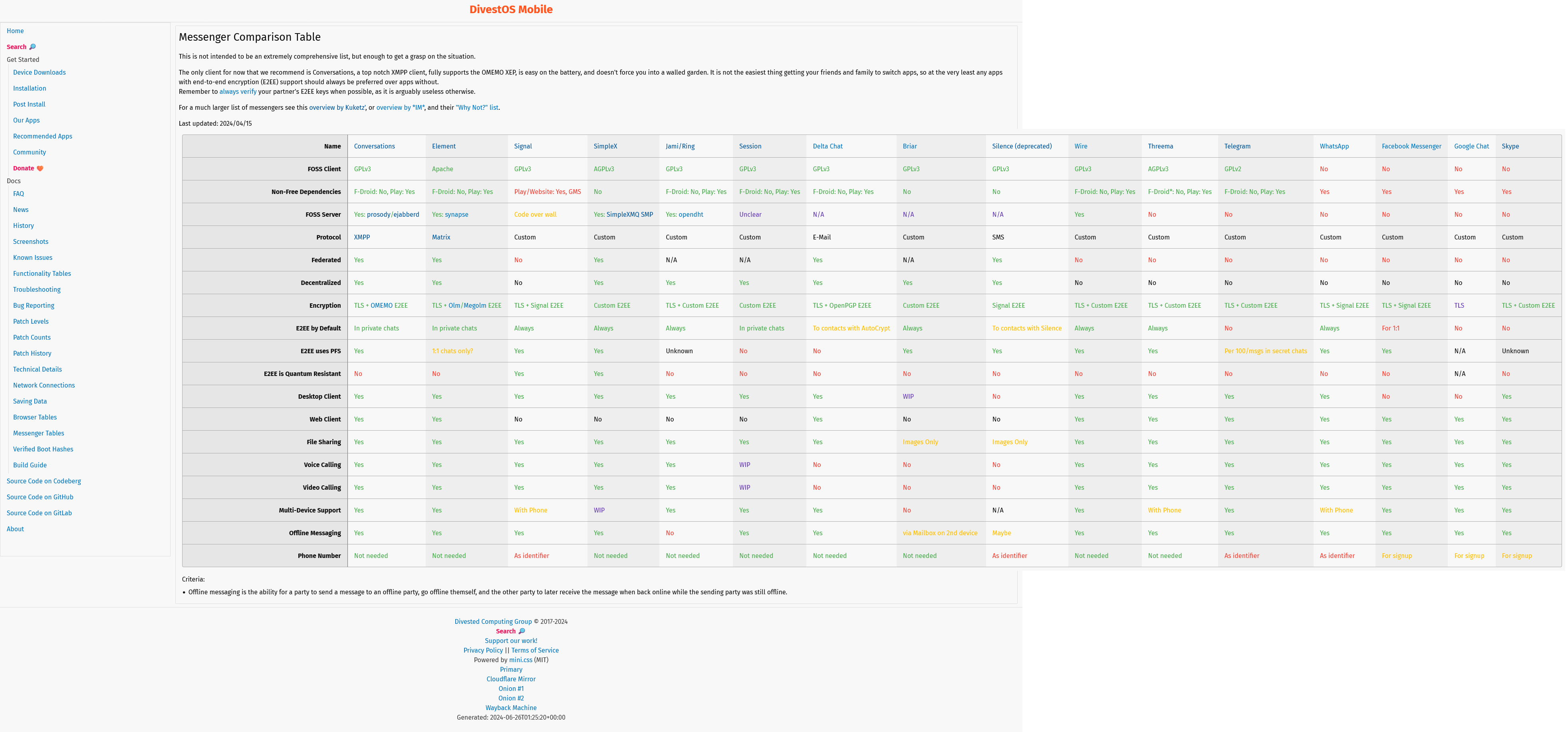Image resolution: width=1568 pixels, height=732 pixels.
Task: Click the magnifier icon beside sidebar Search
Action: click(33, 47)
